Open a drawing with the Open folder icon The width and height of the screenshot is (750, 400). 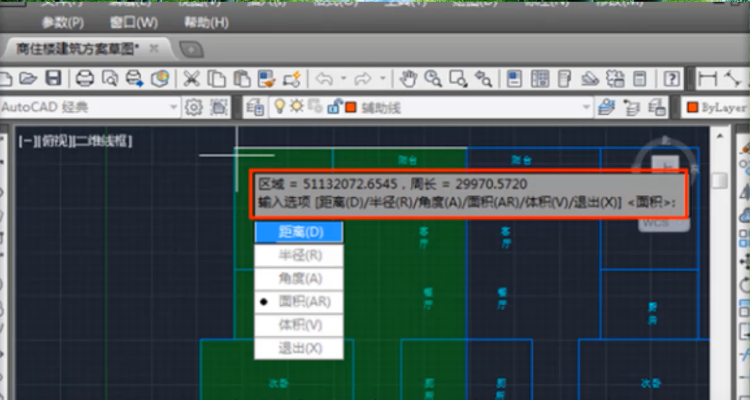tap(30, 78)
